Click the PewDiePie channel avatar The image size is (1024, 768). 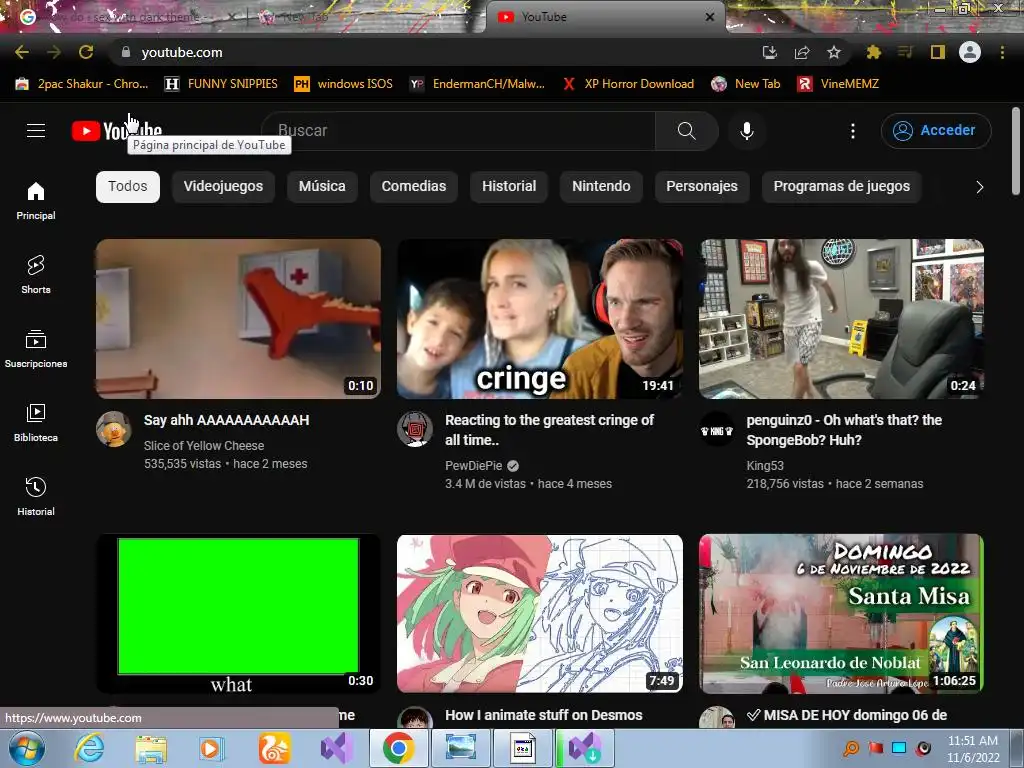[415, 429]
